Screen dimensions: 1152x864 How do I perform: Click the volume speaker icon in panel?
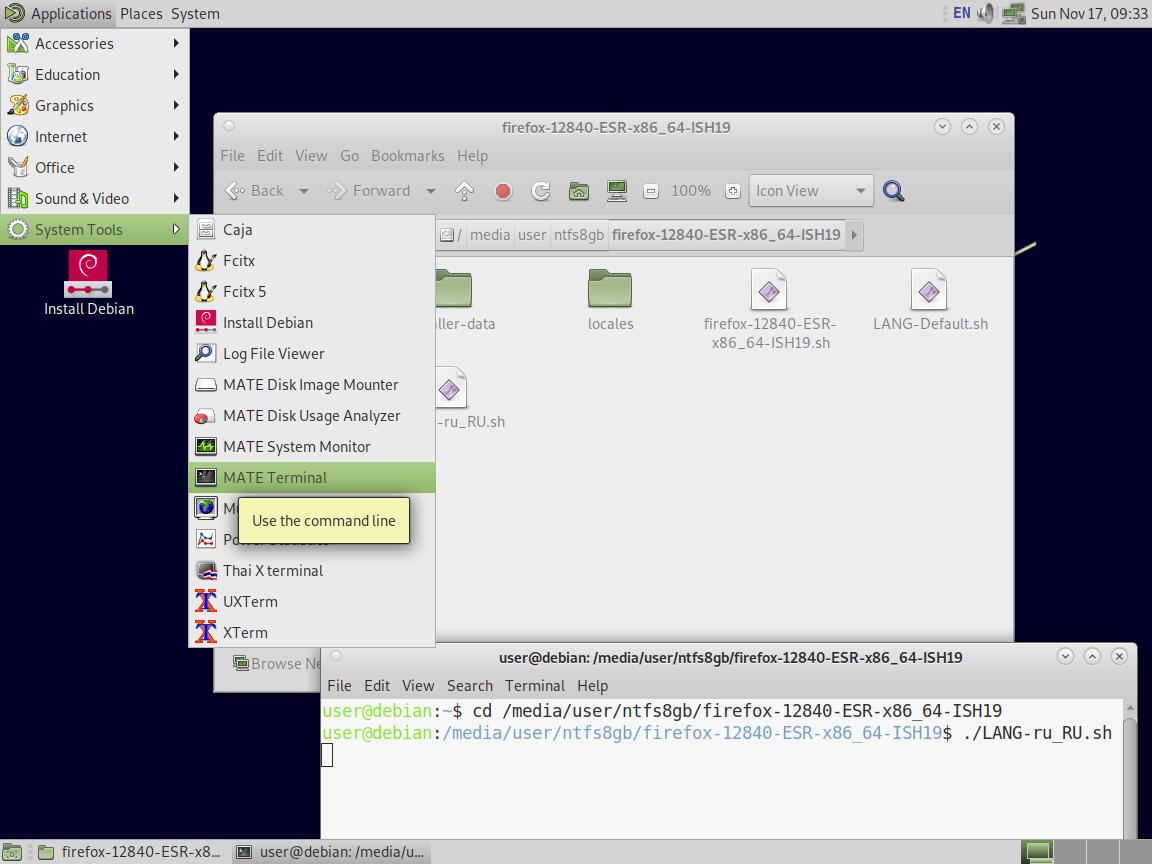986,13
